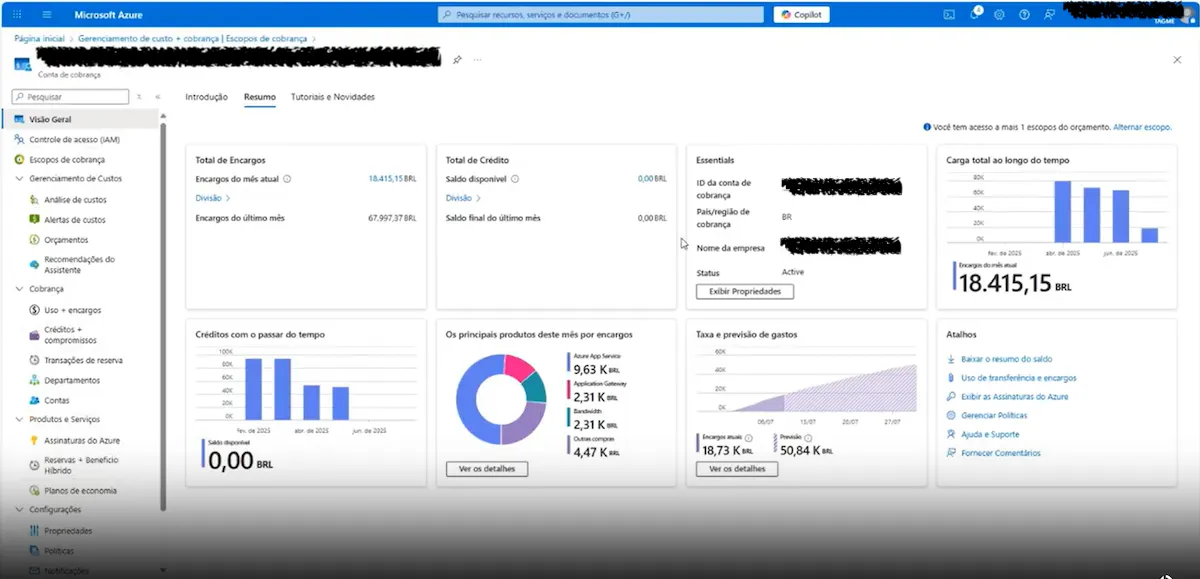1200x579 pixels.
Task: Go to Página inicial breadcrumb
Action: pos(39,38)
